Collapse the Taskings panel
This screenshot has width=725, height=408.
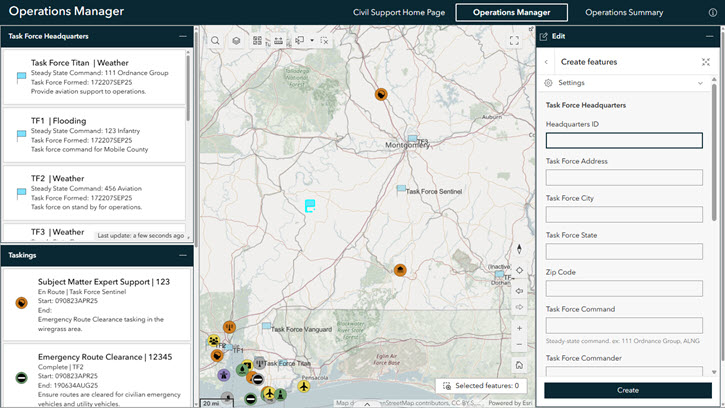point(183,255)
